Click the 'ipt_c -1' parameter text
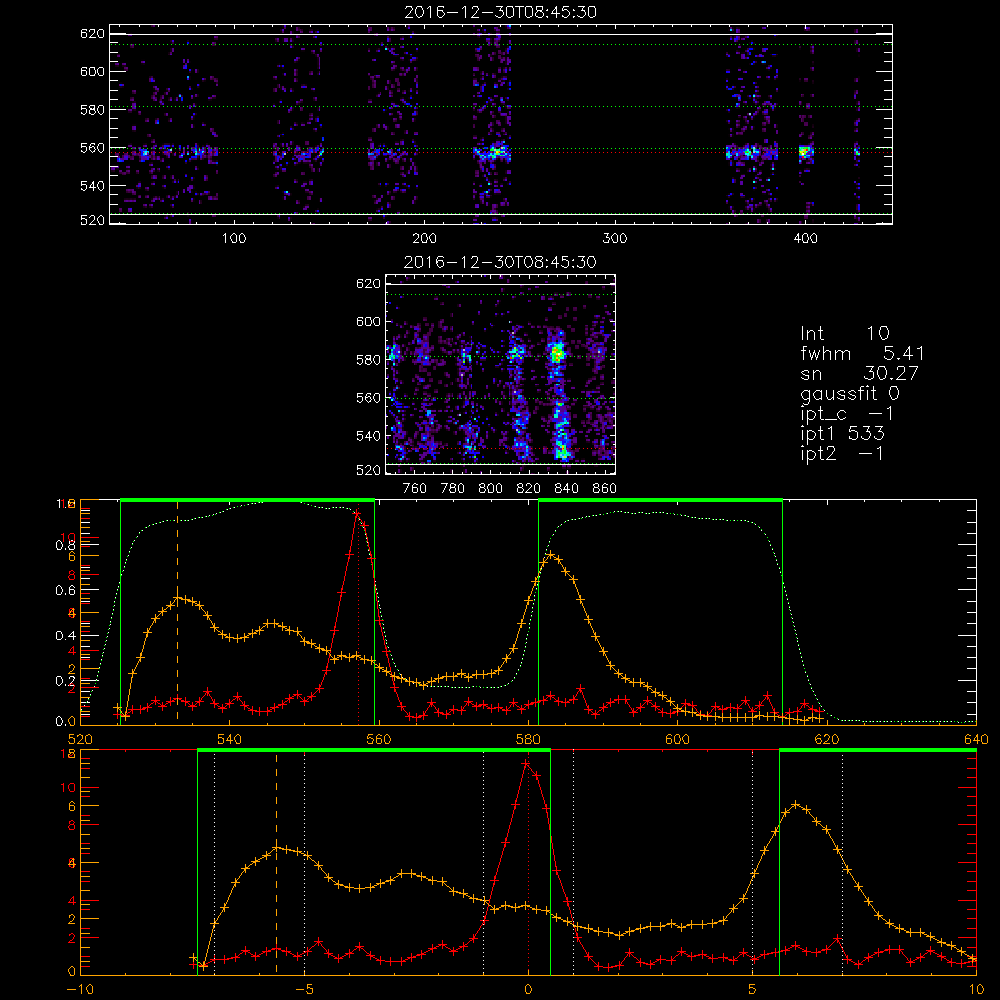Screen dimensions: 1000x1000 point(847,415)
